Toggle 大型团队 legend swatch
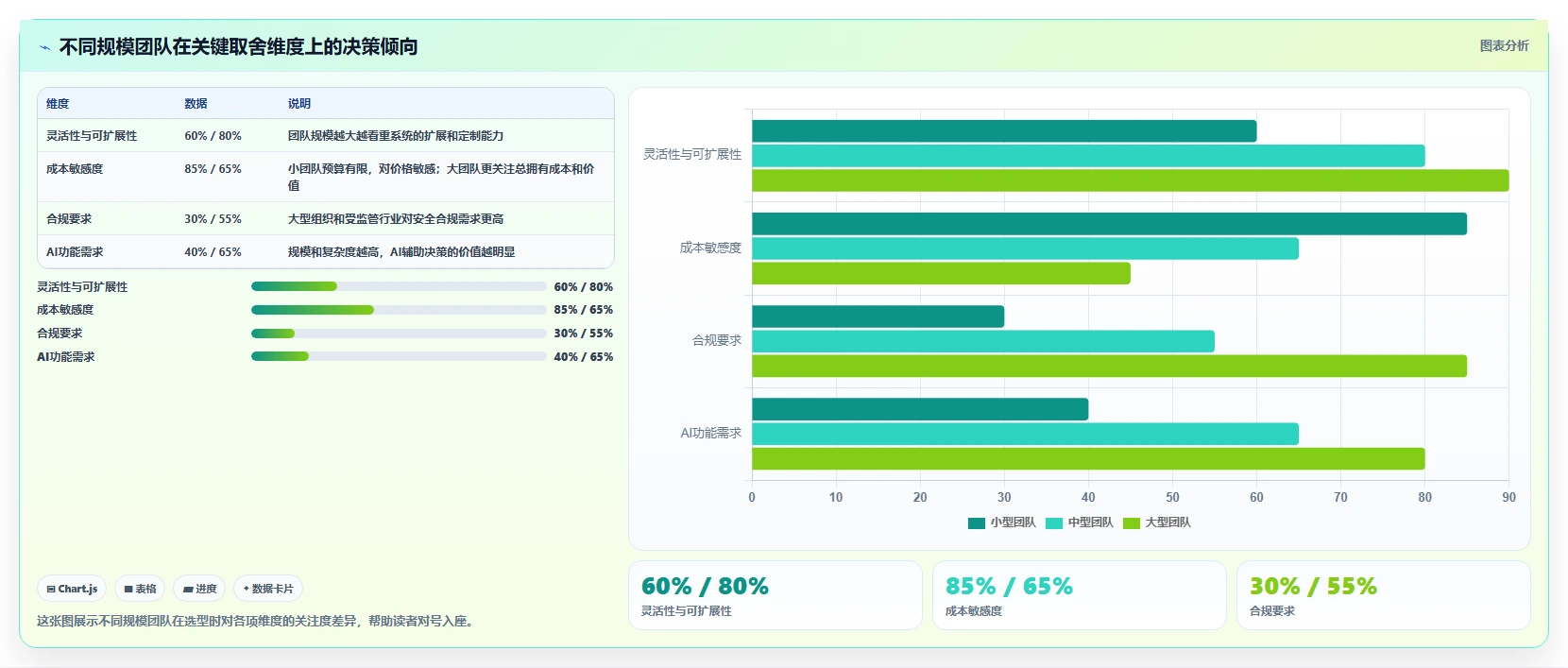The width and height of the screenshot is (1568, 668). pyautogui.click(x=1132, y=522)
